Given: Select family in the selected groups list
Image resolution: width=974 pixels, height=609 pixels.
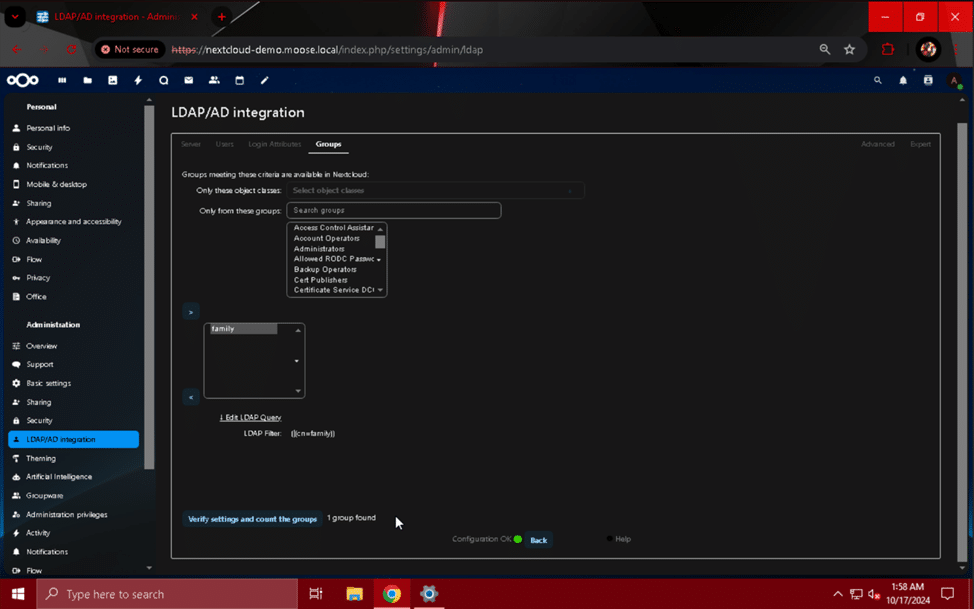Looking at the screenshot, I should (243, 329).
